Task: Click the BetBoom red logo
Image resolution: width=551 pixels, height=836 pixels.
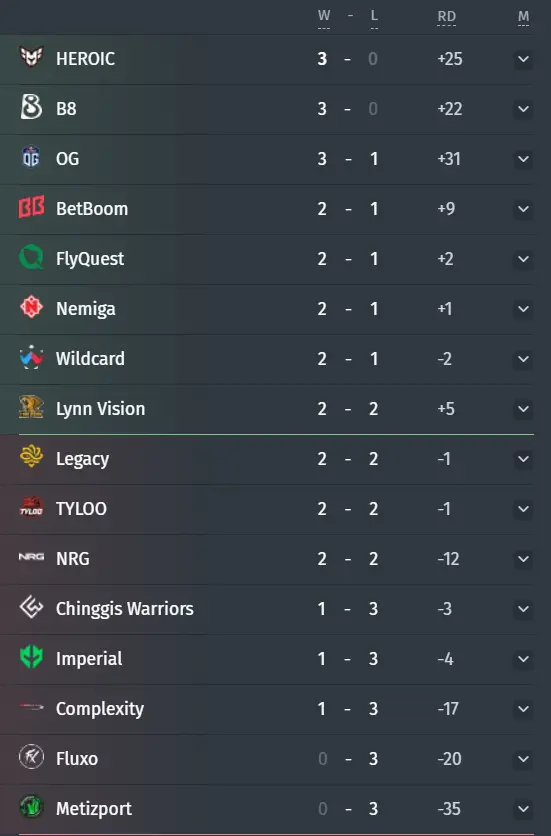Action: (x=31, y=207)
